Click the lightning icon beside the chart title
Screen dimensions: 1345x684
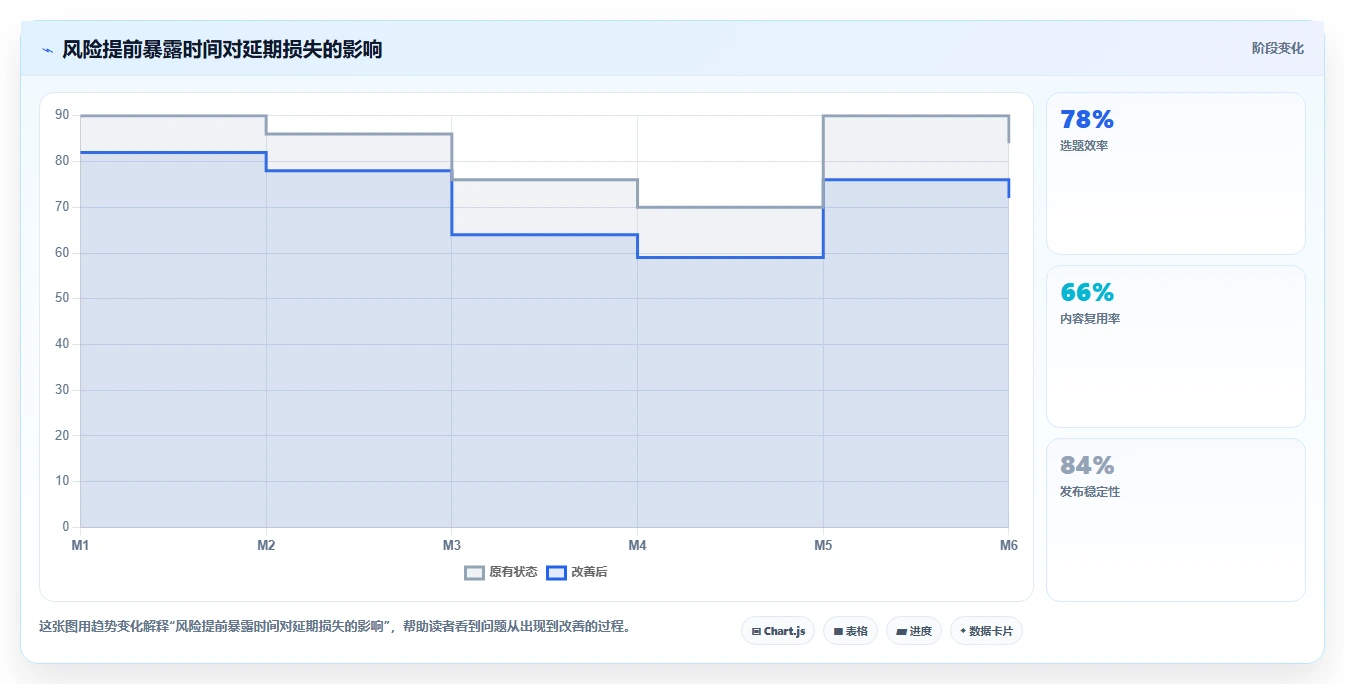47,50
